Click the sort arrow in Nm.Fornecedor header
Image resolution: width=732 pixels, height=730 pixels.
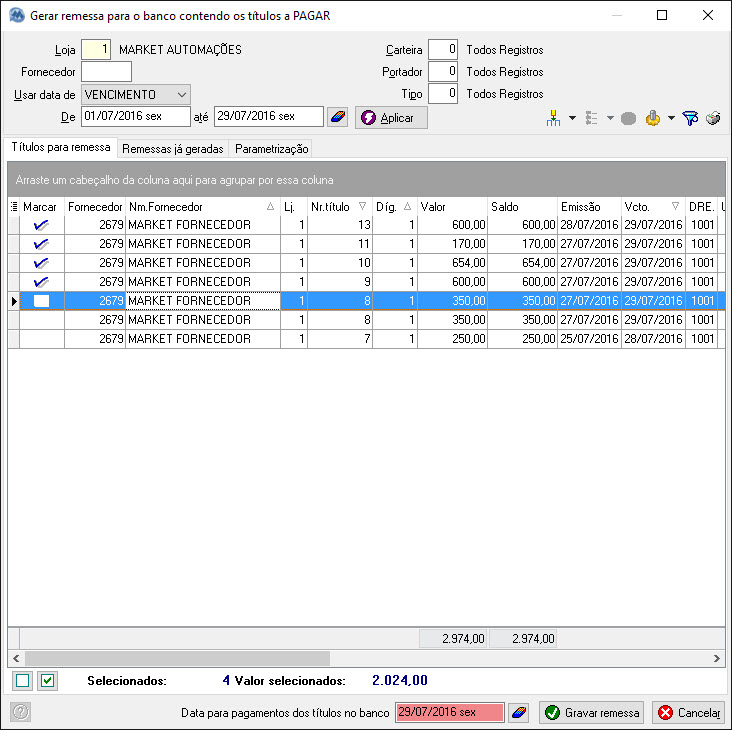point(270,206)
